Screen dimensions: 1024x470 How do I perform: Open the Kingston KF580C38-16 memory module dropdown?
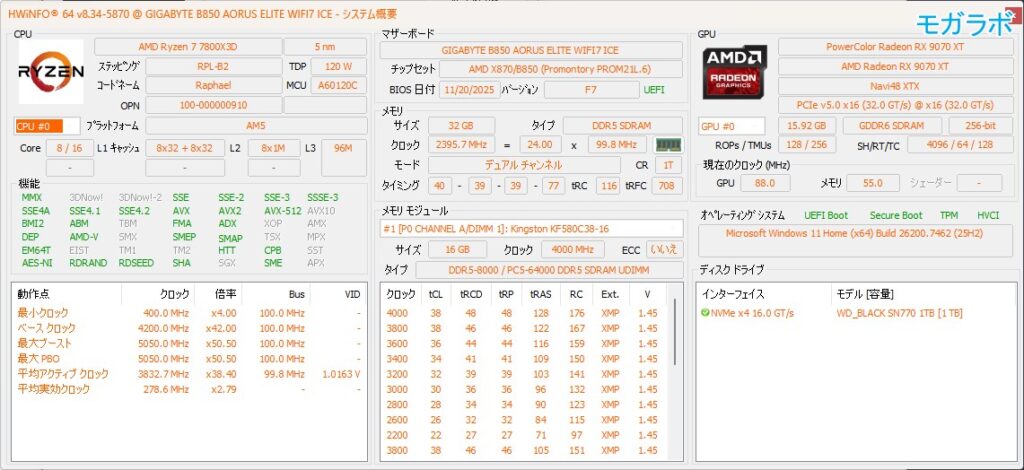(532, 228)
